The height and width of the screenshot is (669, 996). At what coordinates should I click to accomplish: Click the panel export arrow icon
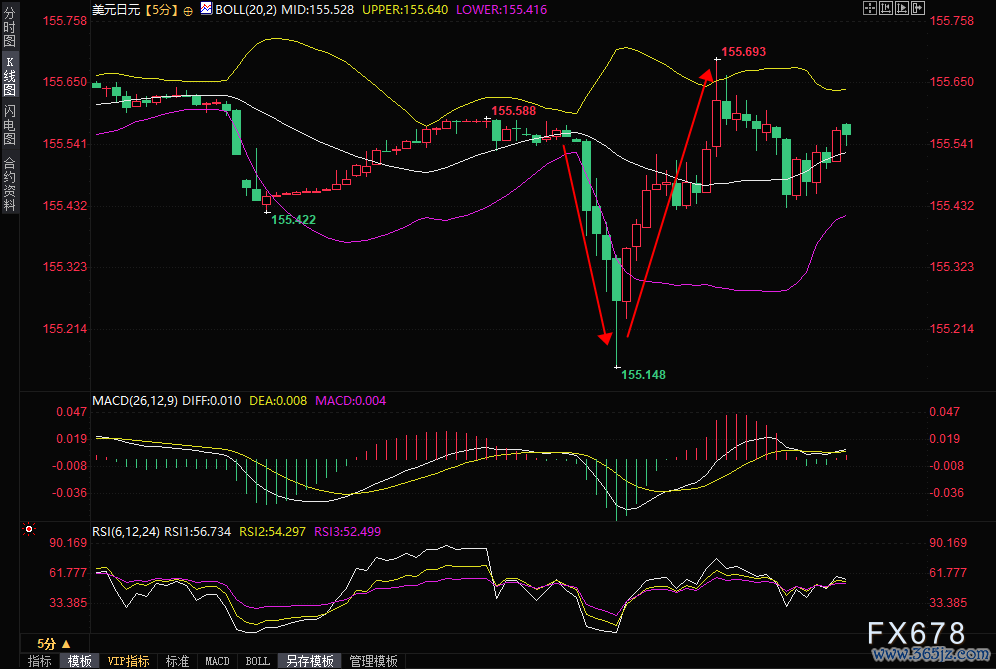pyautogui.click(x=918, y=8)
